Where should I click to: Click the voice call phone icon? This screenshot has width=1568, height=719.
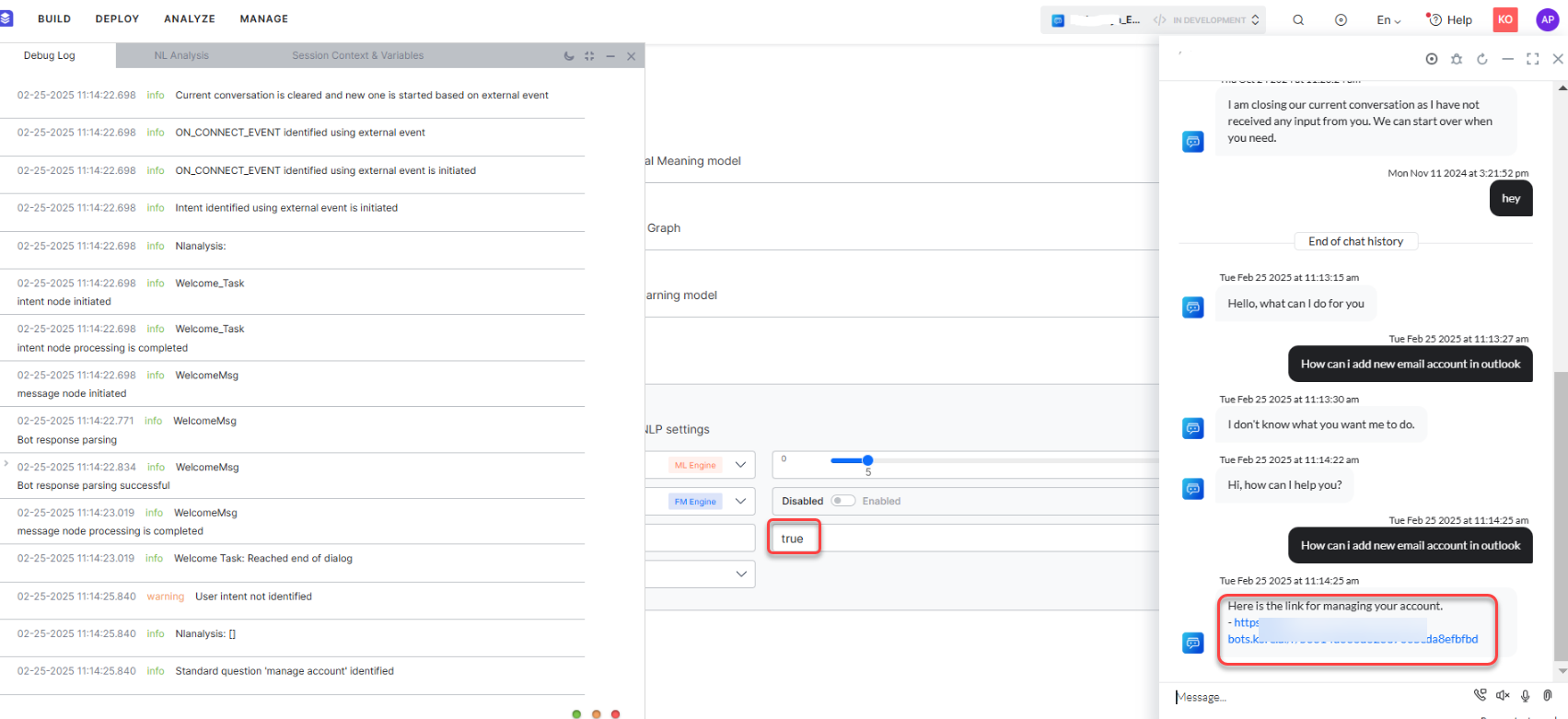click(x=1480, y=696)
